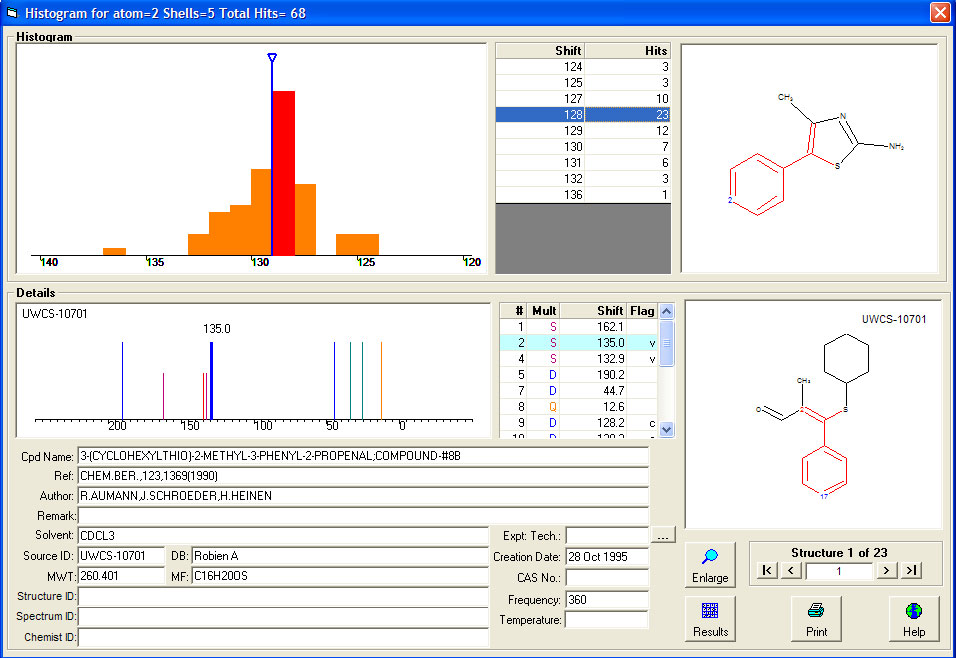Go to the previous structure

tap(790, 570)
